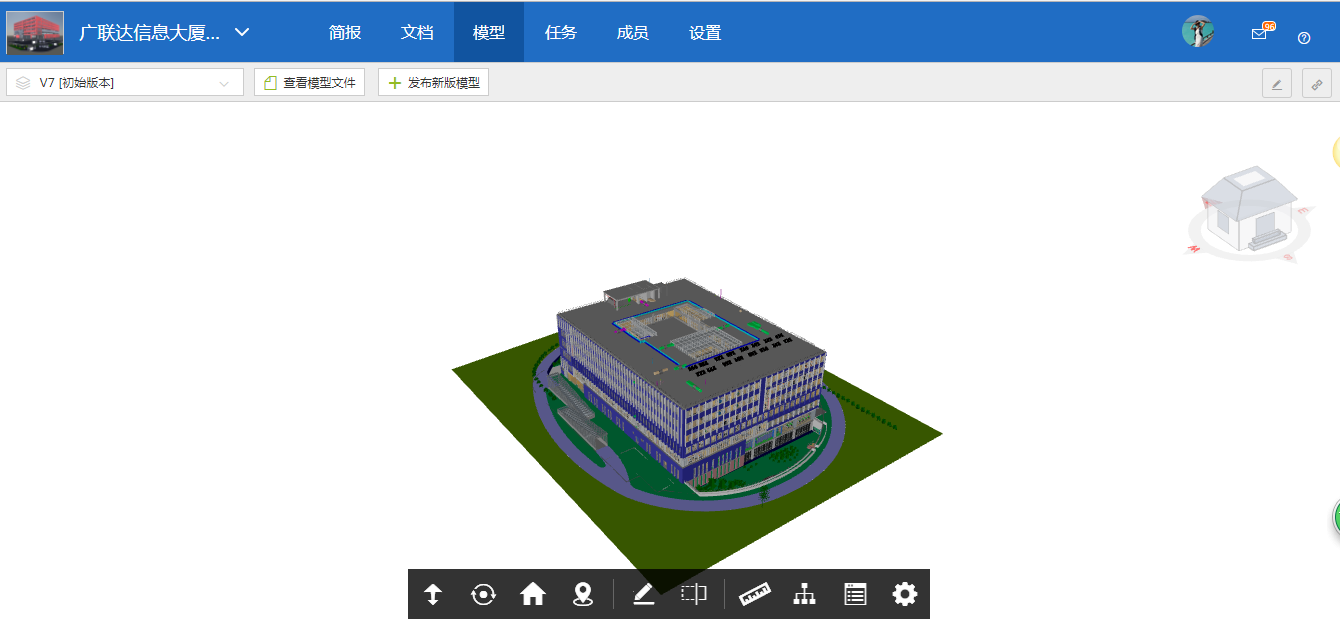The height and width of the screenshot is (632, 1340).
Task: Click the 查看模型文件 button
Action: tap(310, 82)
